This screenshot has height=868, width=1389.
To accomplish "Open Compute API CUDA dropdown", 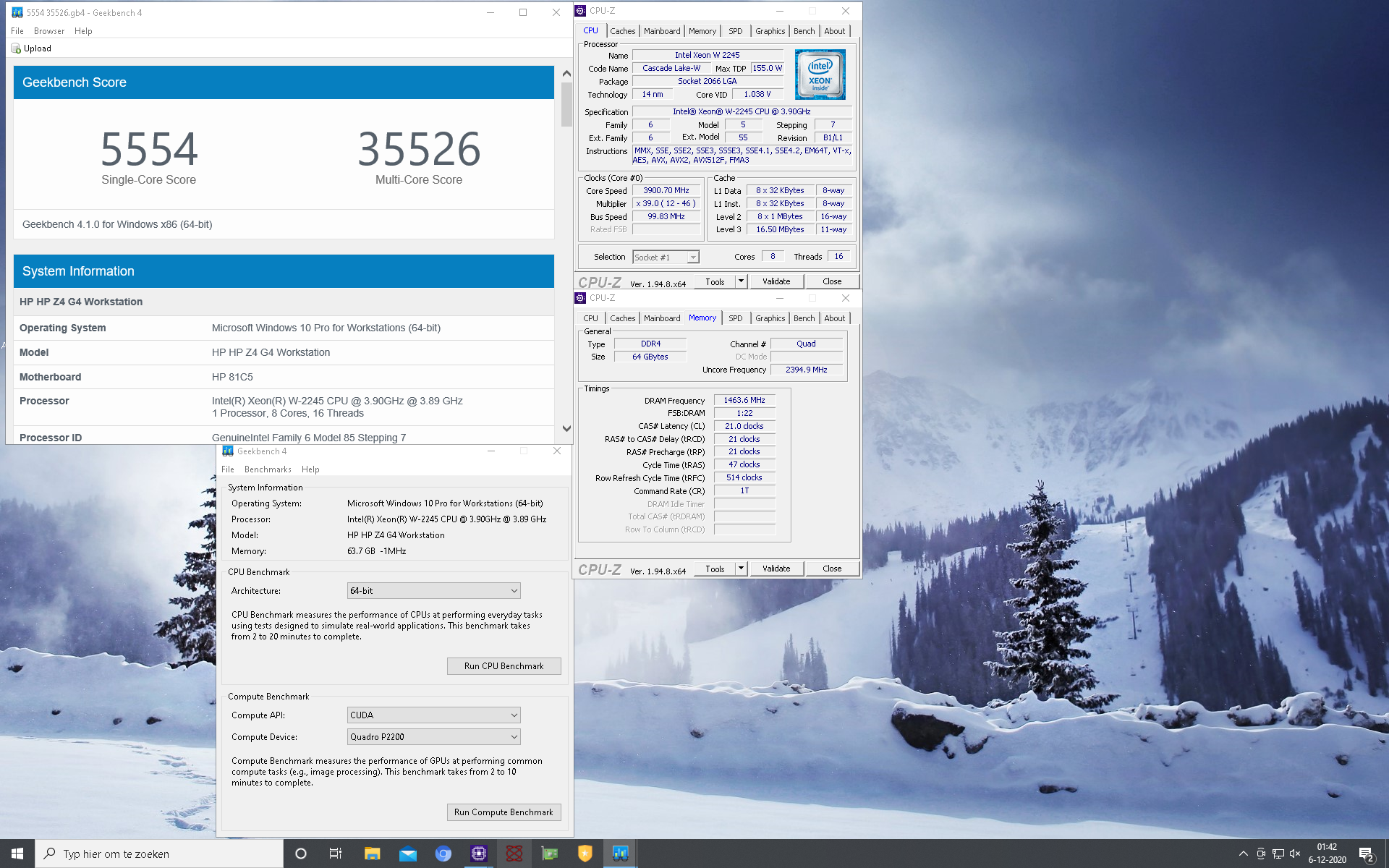I will 434,715.
